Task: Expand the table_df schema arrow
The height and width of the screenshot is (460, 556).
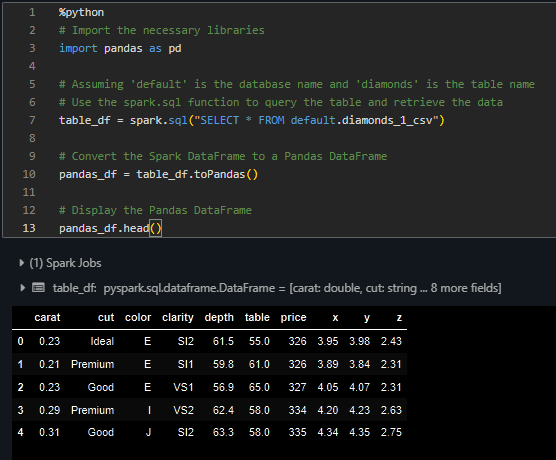Action: 22,288
